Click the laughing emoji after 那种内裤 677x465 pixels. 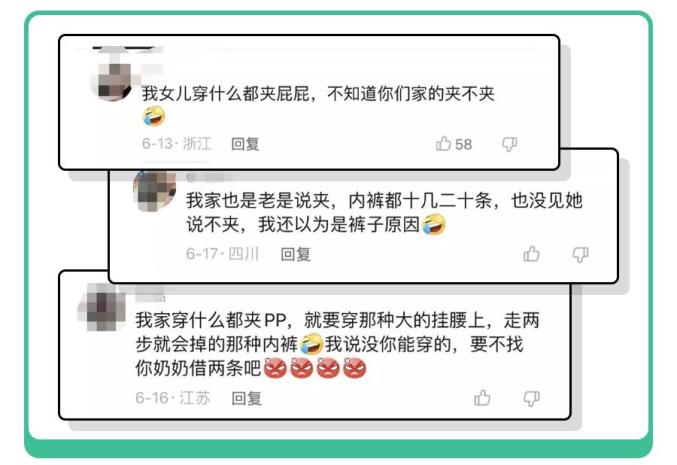(x=312, y=344)
